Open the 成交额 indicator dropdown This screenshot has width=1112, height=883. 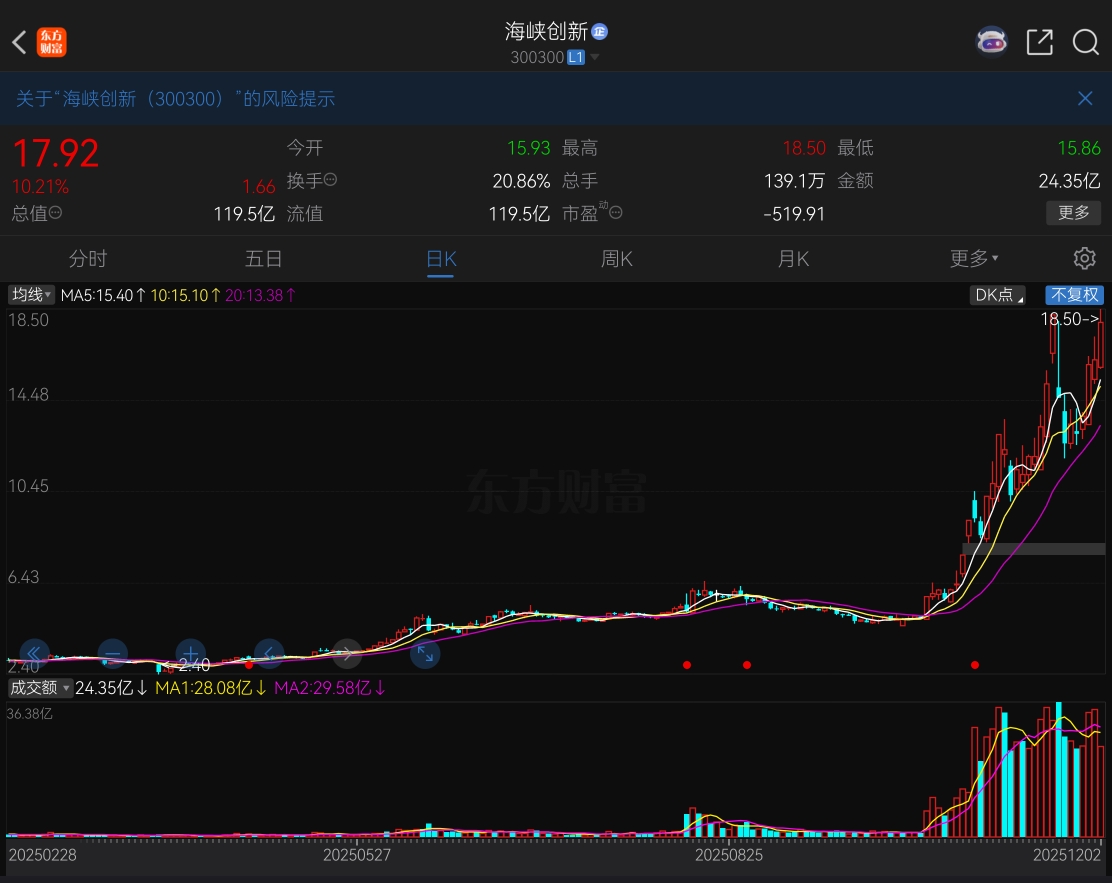[x=40, y=688]
